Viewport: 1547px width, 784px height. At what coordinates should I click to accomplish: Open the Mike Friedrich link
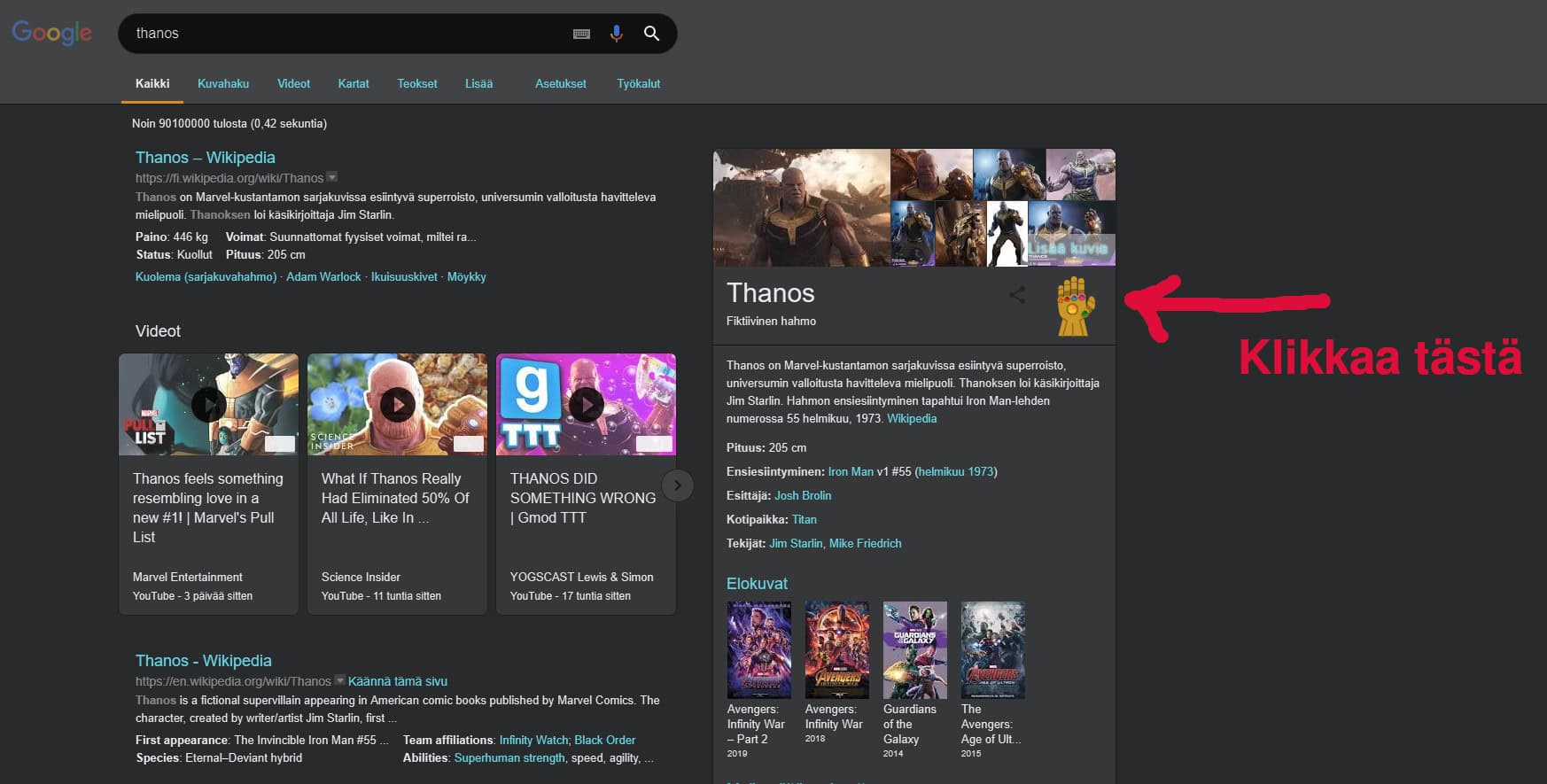point(866,543)
